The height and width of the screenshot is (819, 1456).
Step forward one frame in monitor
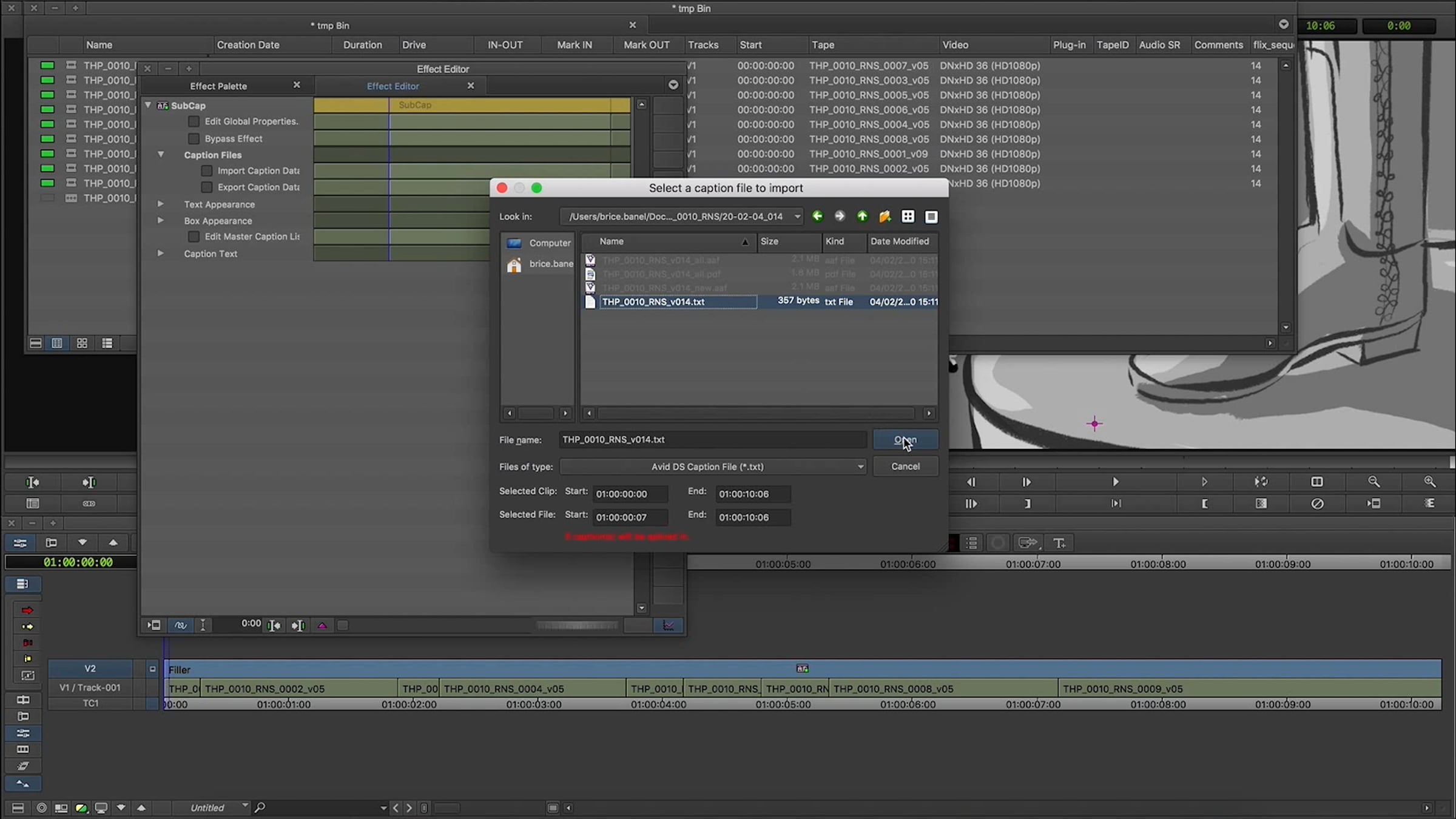(1026, 482)
